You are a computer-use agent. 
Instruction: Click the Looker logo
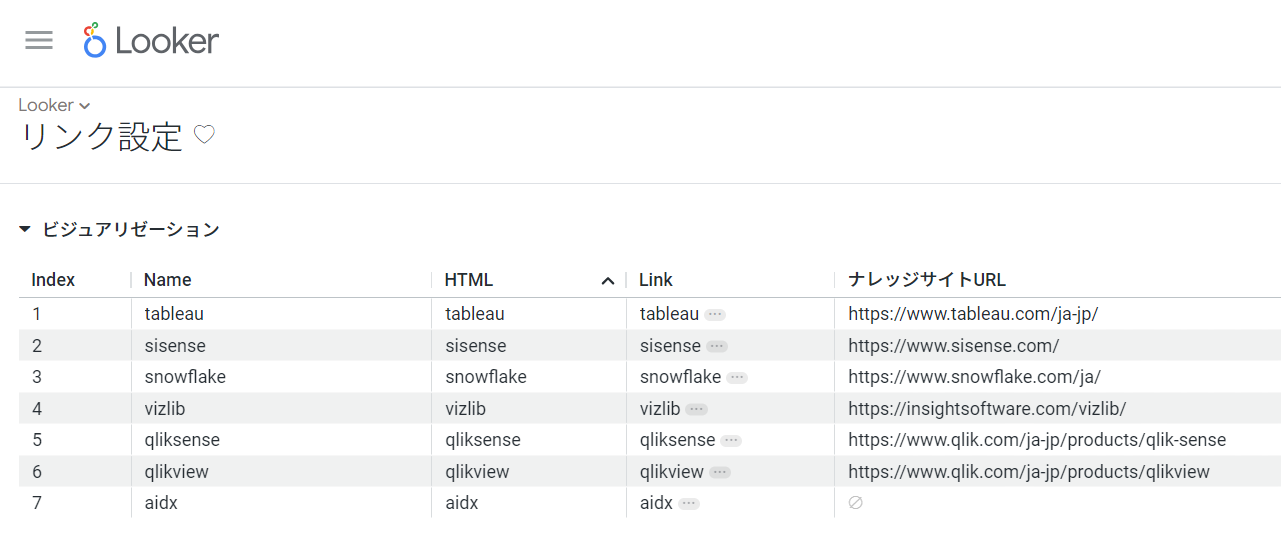click(152, 40)
